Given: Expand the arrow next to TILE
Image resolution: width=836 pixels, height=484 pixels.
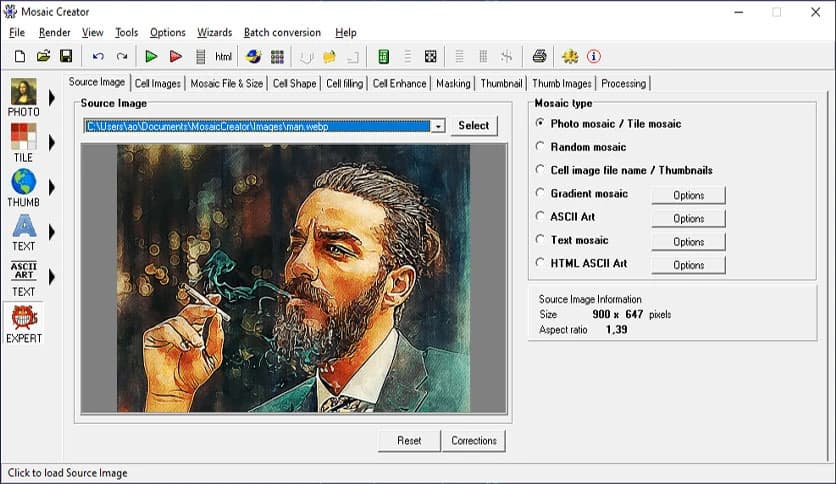Looking at the screenshot, I should tap(52, 143).
